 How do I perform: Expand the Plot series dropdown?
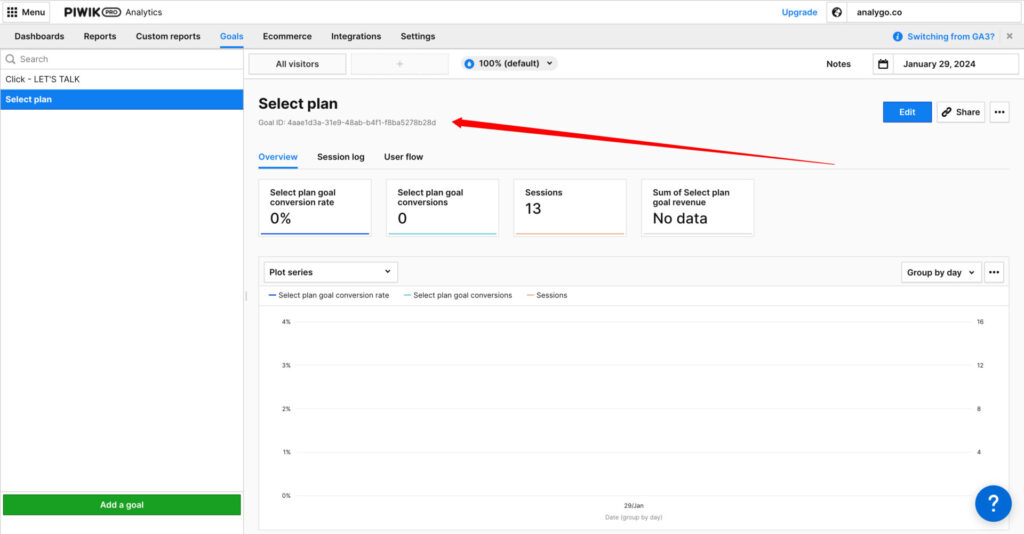tap(330, 272)
